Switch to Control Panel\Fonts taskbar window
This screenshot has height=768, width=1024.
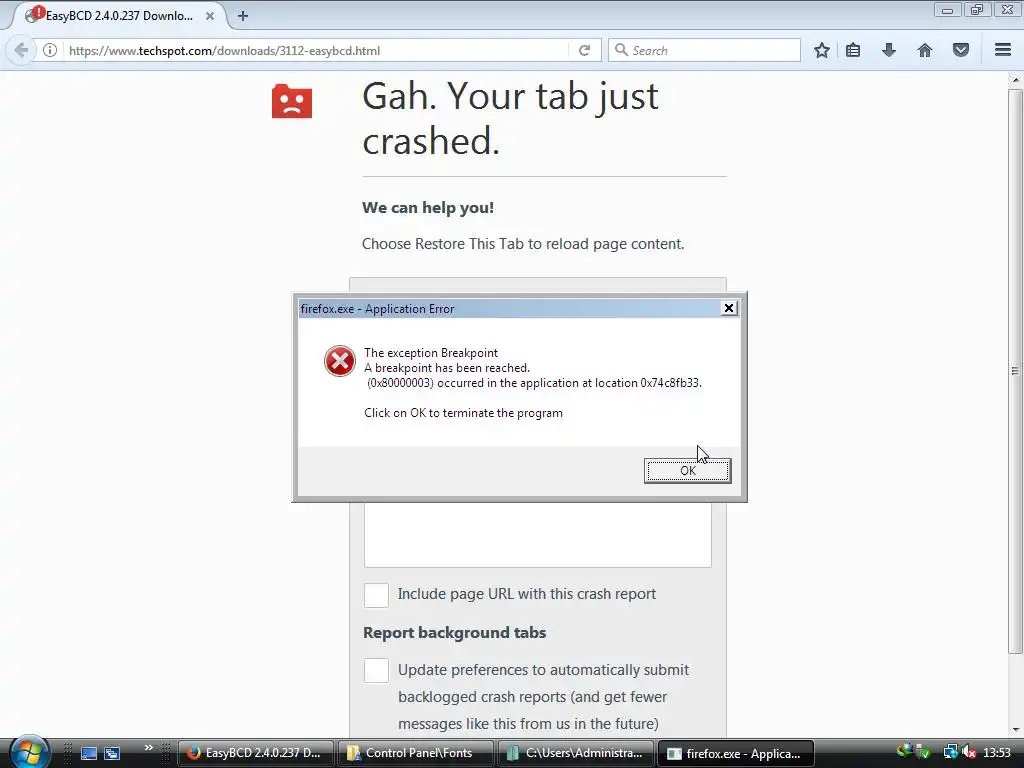415,753
